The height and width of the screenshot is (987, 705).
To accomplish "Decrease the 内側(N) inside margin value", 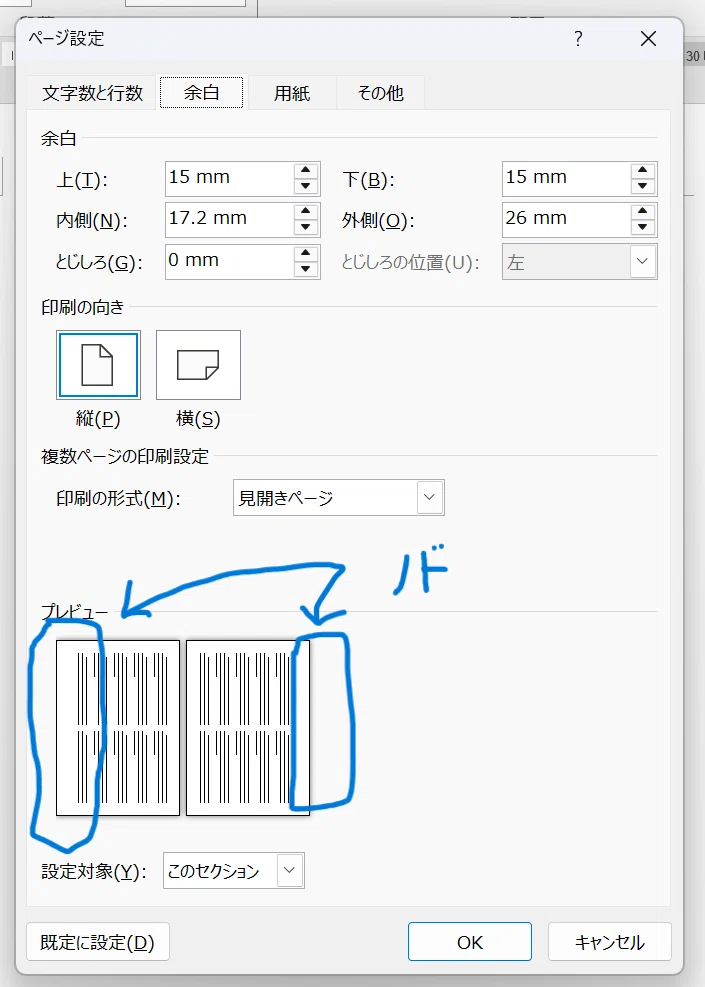I will (x=306, y=228).
